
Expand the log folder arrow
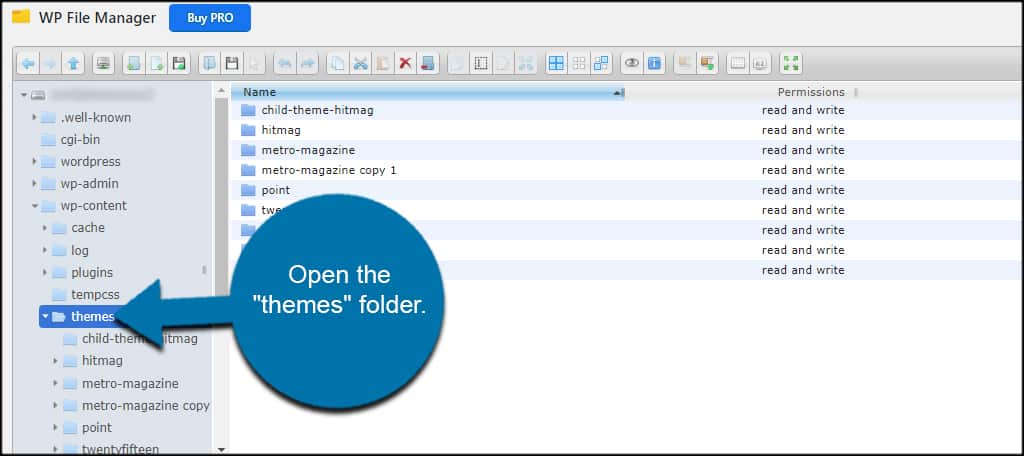point(45,250)
